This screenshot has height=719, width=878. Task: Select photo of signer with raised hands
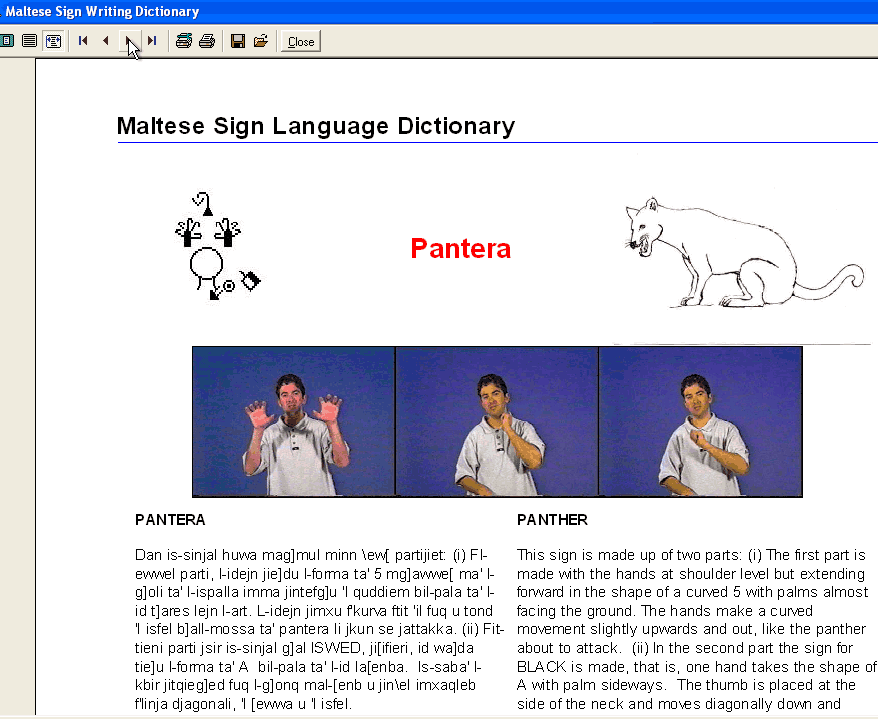click(x=293, y=422)
